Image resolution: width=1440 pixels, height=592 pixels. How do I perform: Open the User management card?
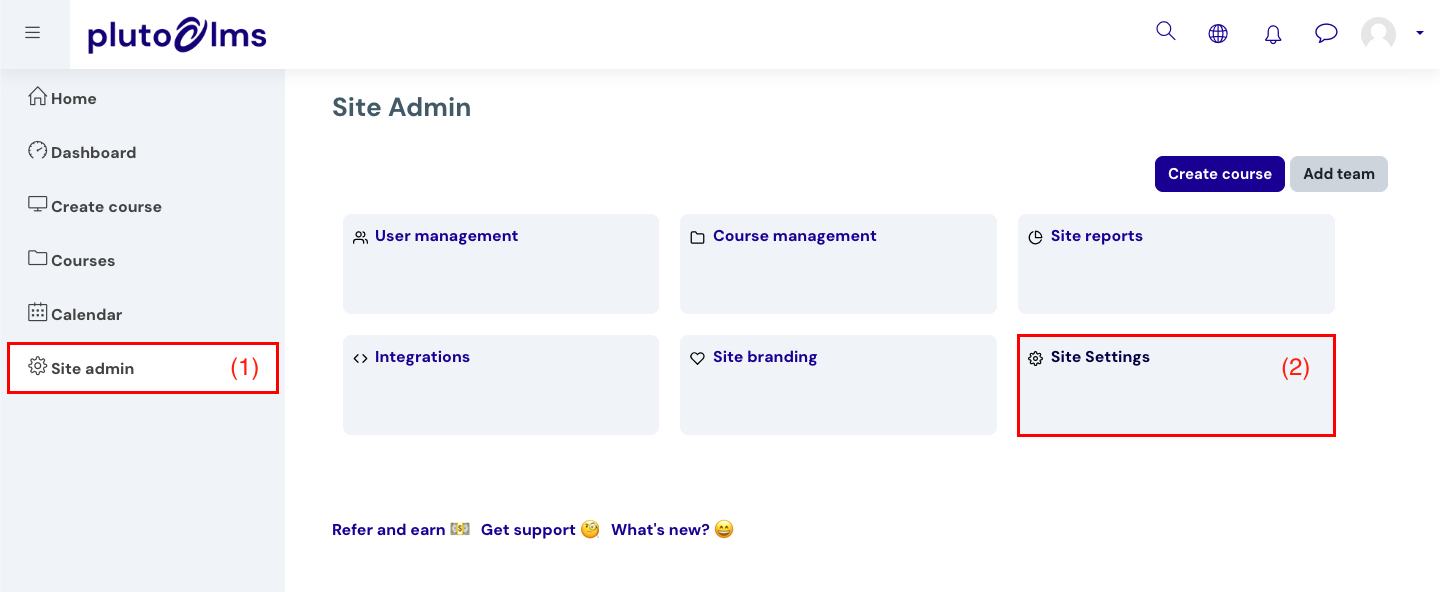501,264
